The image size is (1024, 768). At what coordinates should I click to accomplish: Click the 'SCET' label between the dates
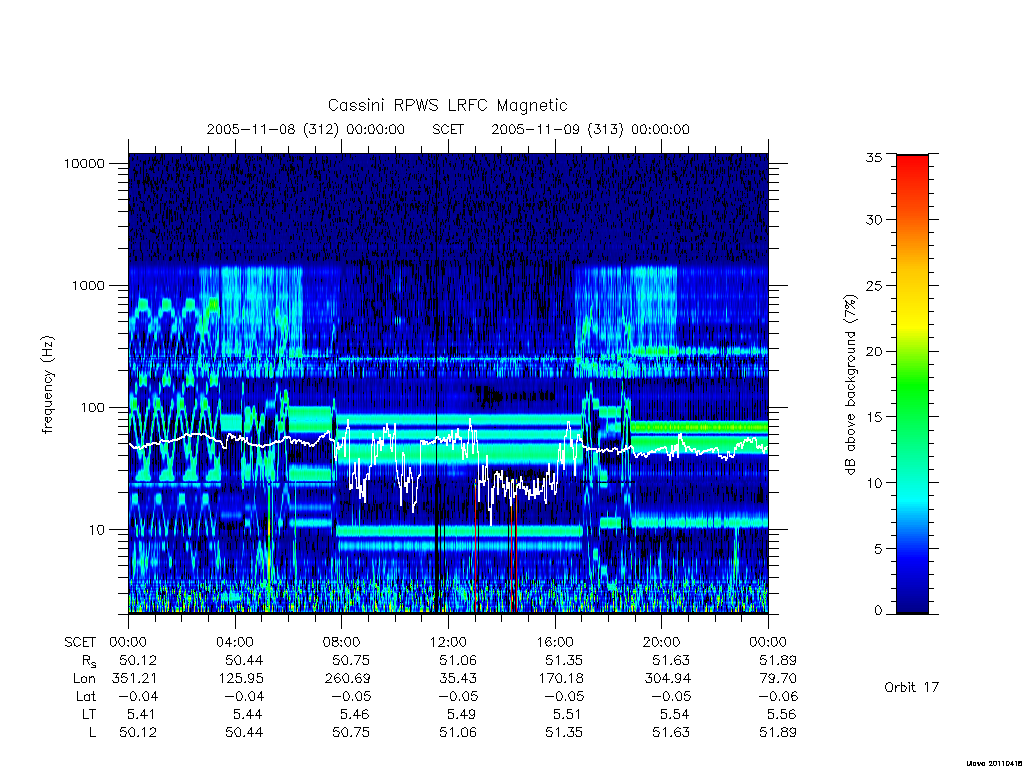(448, 129)
